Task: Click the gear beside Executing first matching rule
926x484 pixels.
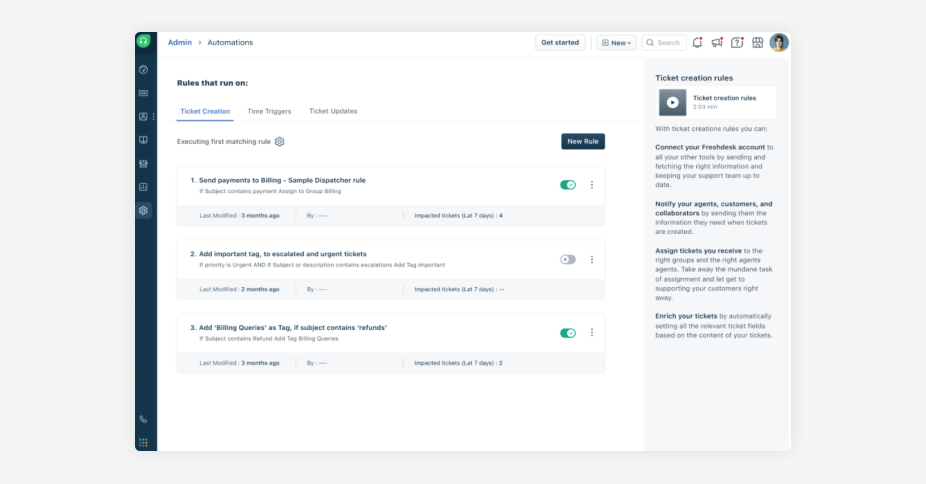Action: [280, 142]
